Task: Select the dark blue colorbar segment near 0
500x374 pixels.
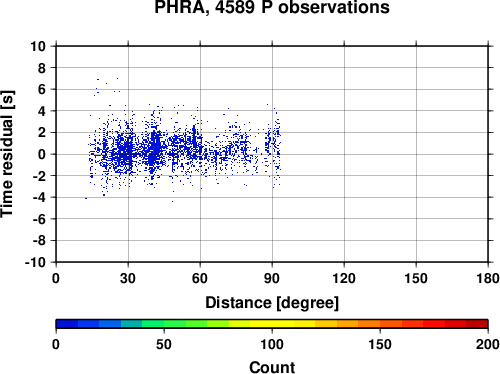Action: (67, 324)
